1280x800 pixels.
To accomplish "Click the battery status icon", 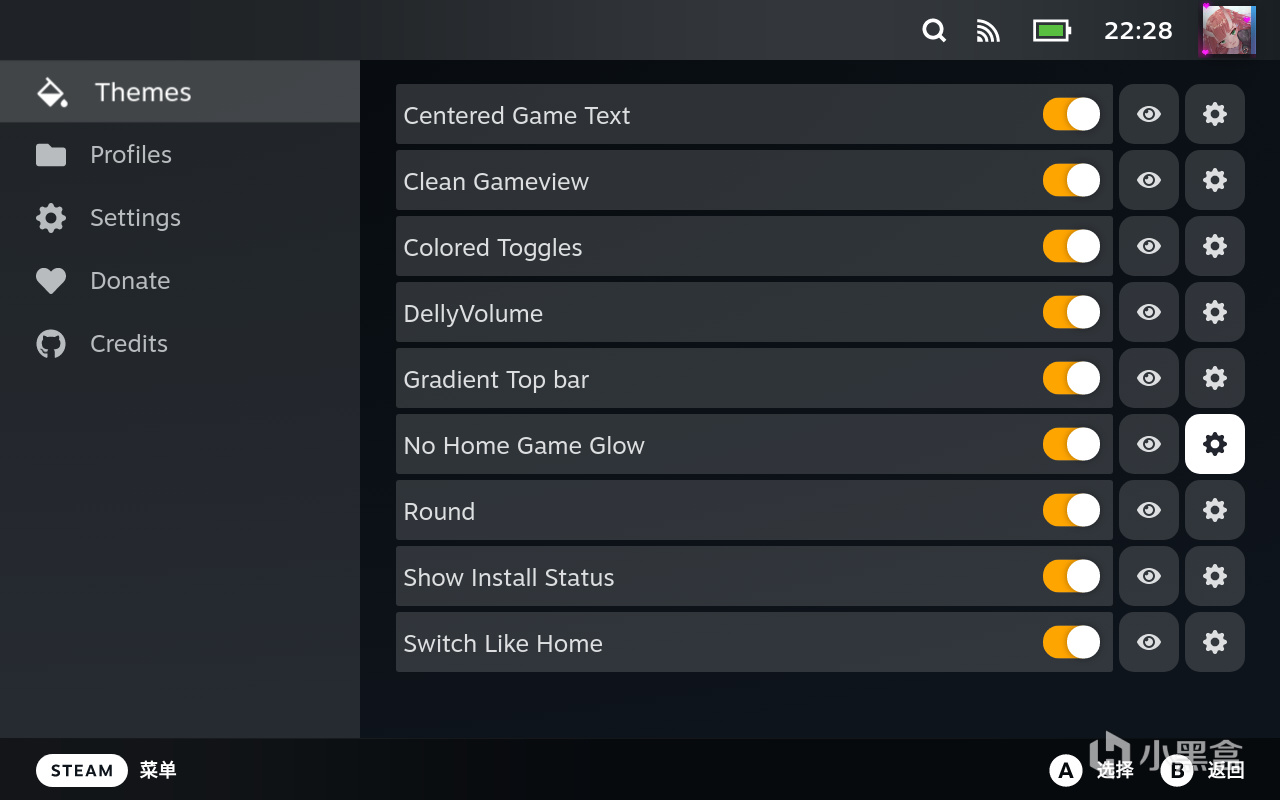I will (1051, 31).
